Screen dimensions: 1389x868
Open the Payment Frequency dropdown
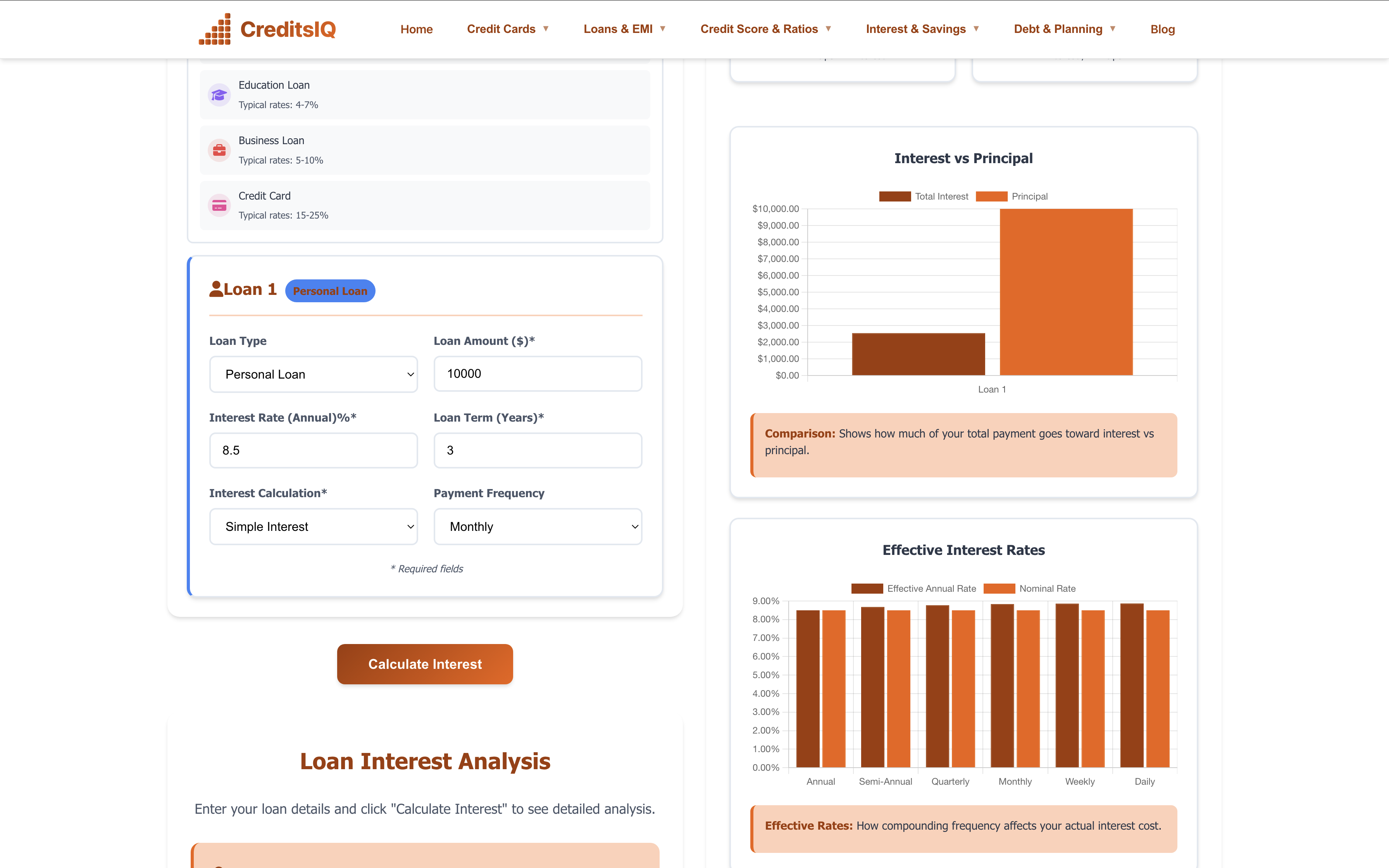pos(537,527)
